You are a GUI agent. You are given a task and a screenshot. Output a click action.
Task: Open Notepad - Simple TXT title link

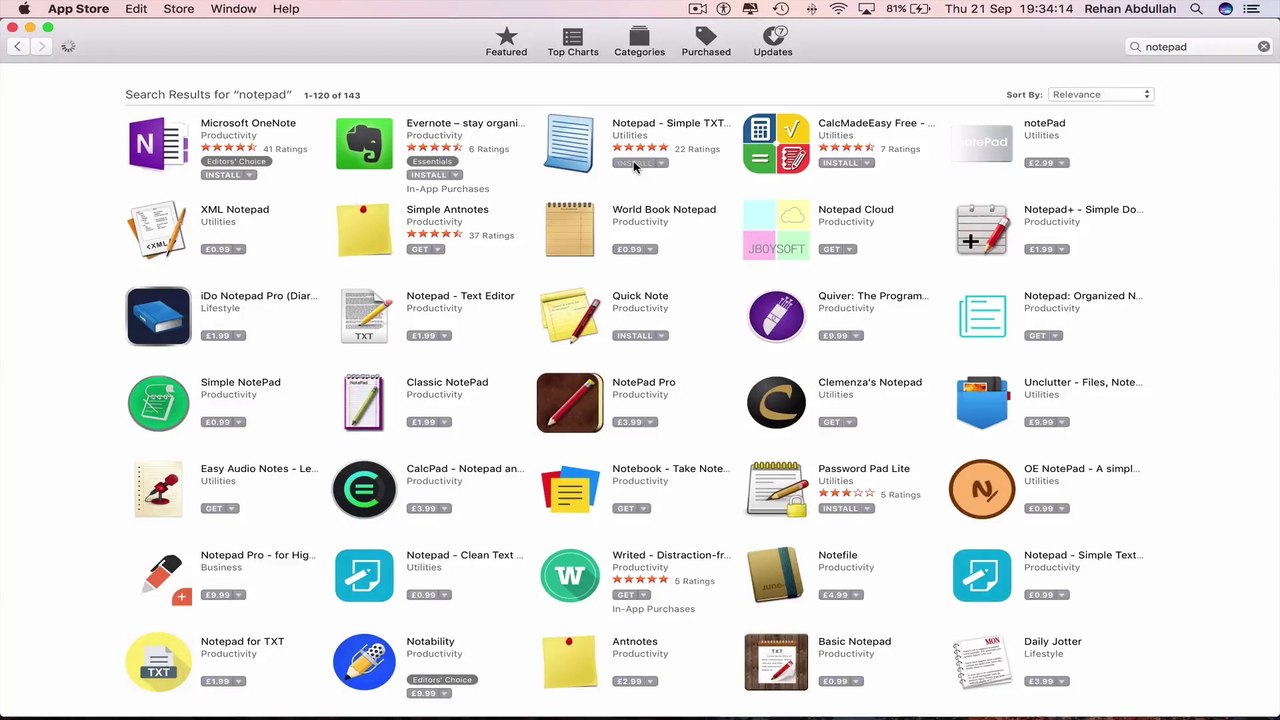click(x=671, y=123)
